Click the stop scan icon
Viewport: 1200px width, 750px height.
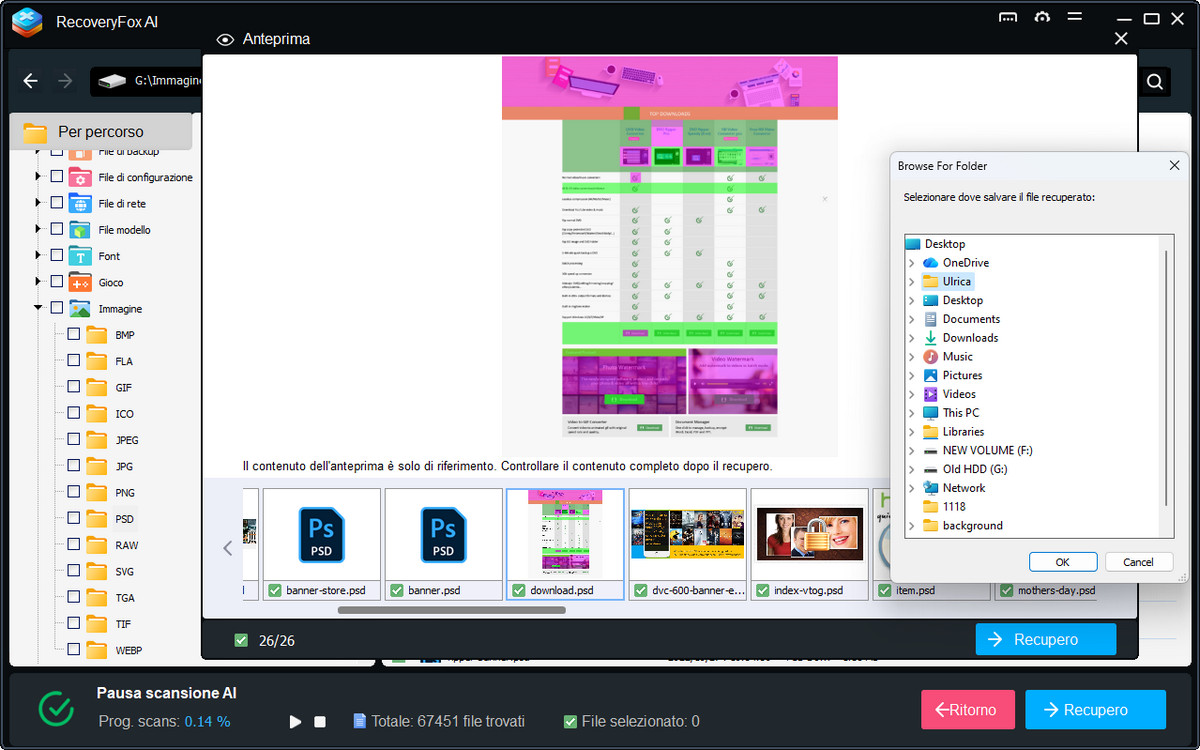320,721
